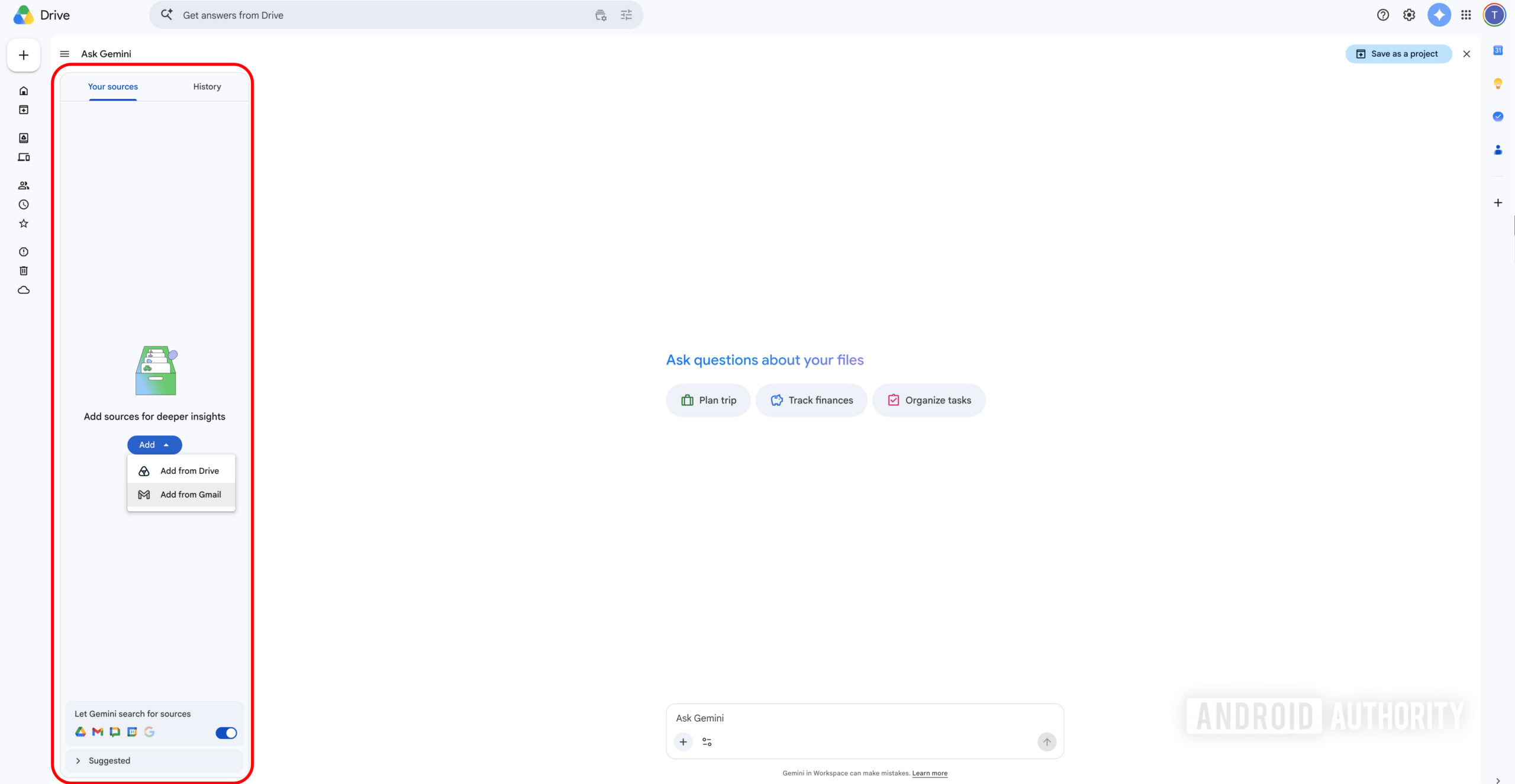The width and height of the screenshot is (1515, 784).
Task: Click the Gemini search sparkle icon
Action: click(167, 15)
